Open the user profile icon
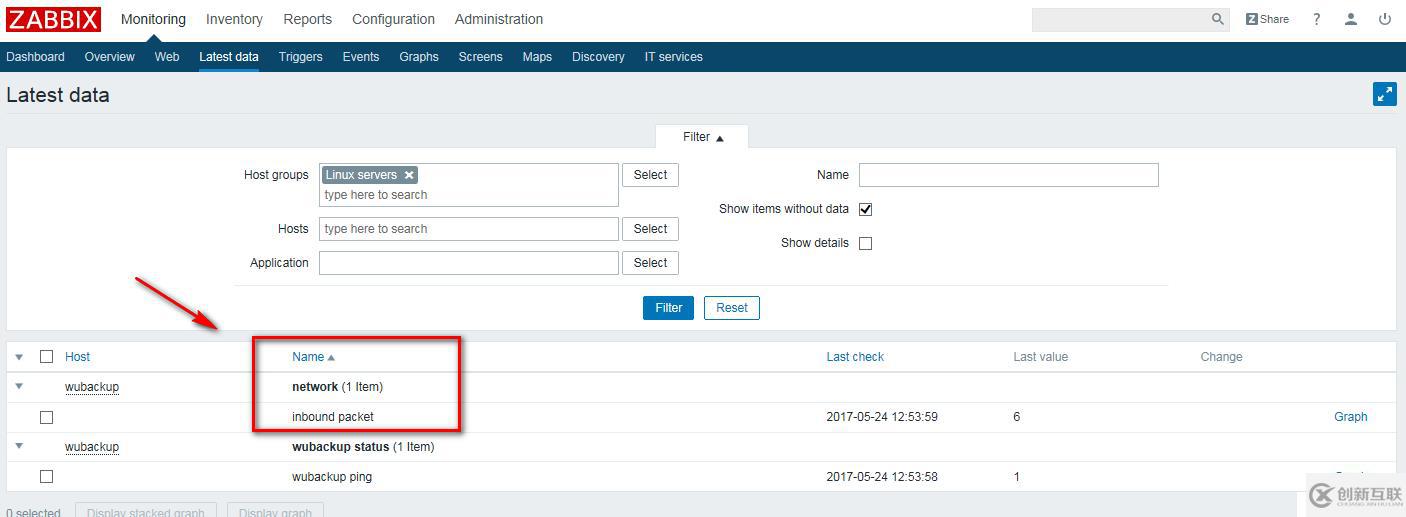1406x517 pixels. 1351,19
